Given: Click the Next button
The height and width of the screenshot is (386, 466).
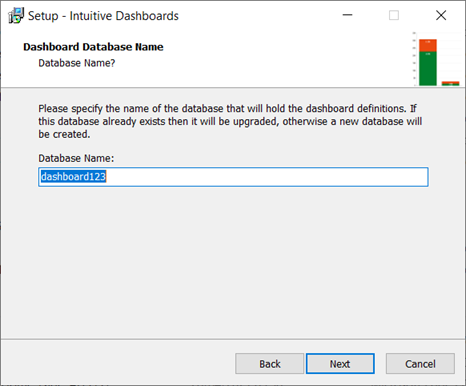Looking at the screenshot, I should click(340, 364).
